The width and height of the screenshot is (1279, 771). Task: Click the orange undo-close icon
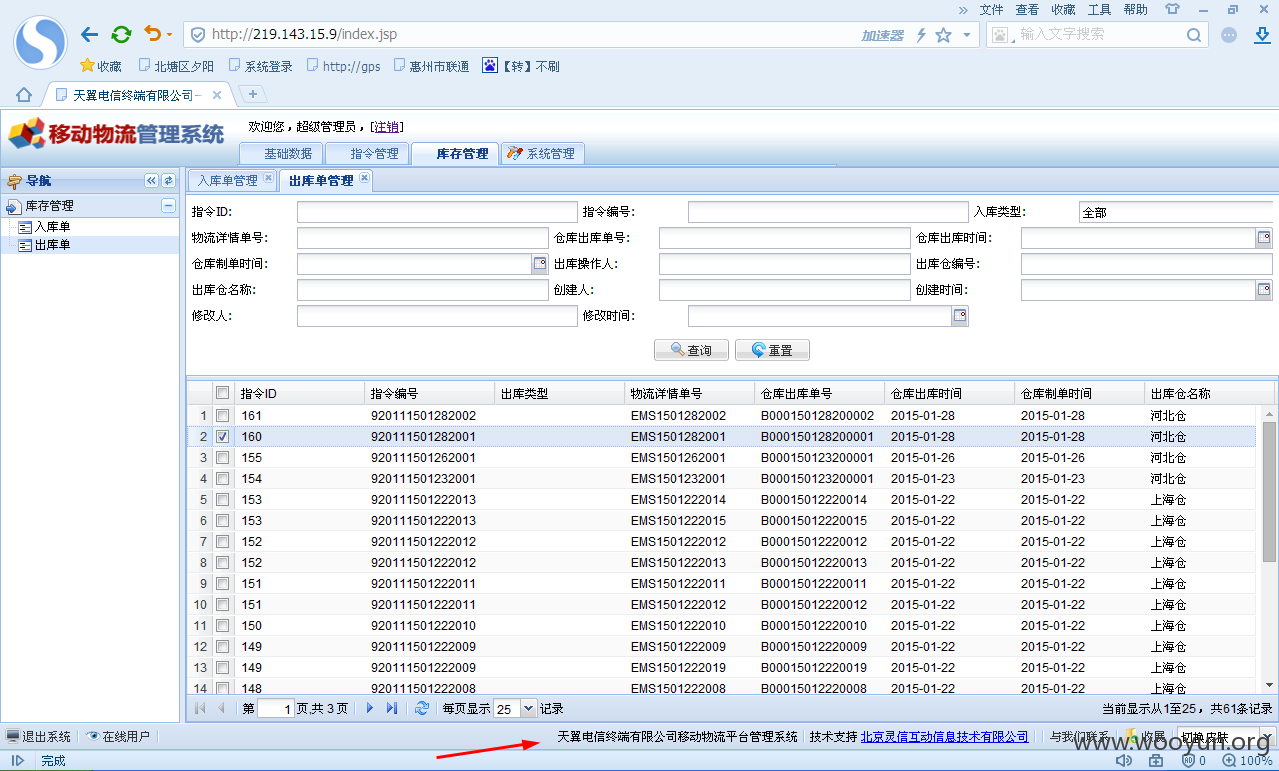click(x=152, y=34)
